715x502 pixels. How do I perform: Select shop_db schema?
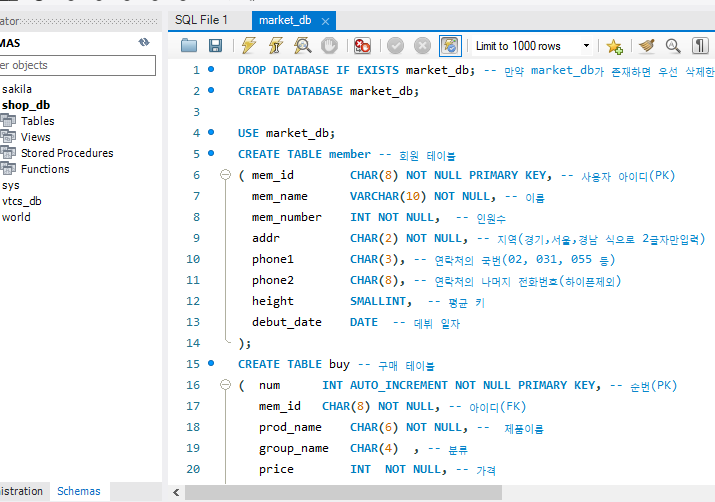coord(26,105)
